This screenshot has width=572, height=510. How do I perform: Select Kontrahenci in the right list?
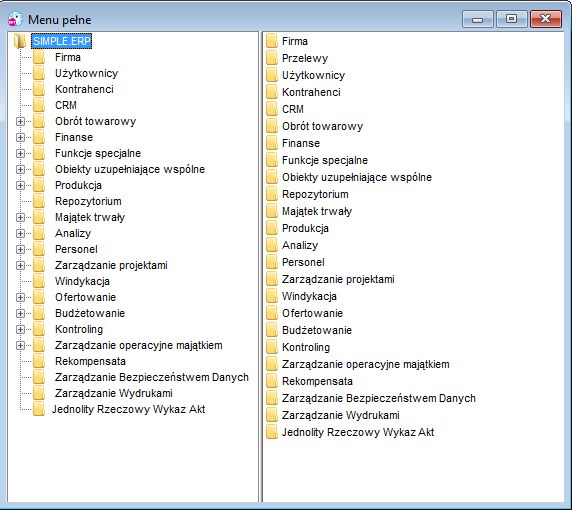pyautogui.click(x=311, y=92)
